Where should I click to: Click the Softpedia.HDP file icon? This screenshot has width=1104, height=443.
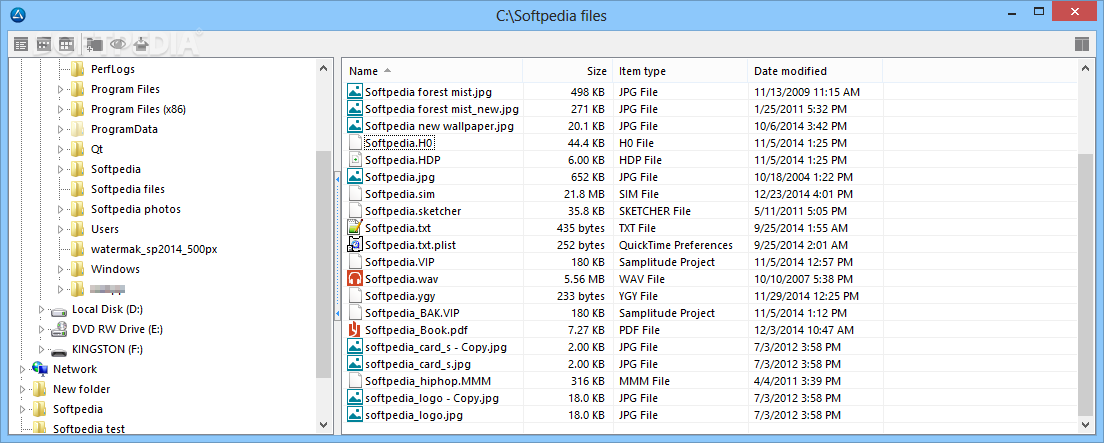point(356,160)
